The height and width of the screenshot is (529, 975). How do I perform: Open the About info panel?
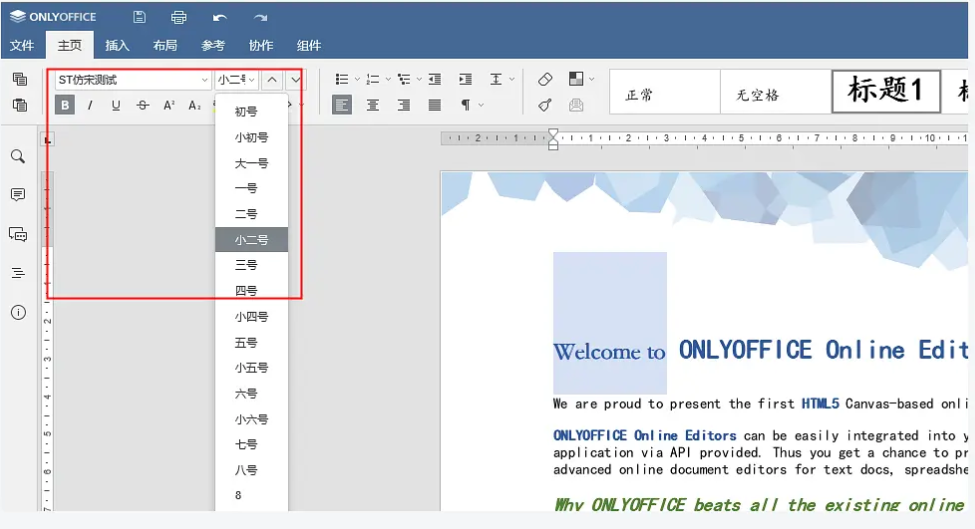(18, 312)
